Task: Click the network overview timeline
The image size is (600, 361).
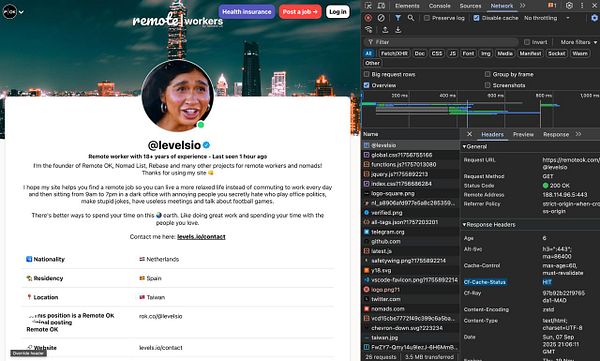Action: click(x=481, y=110)
